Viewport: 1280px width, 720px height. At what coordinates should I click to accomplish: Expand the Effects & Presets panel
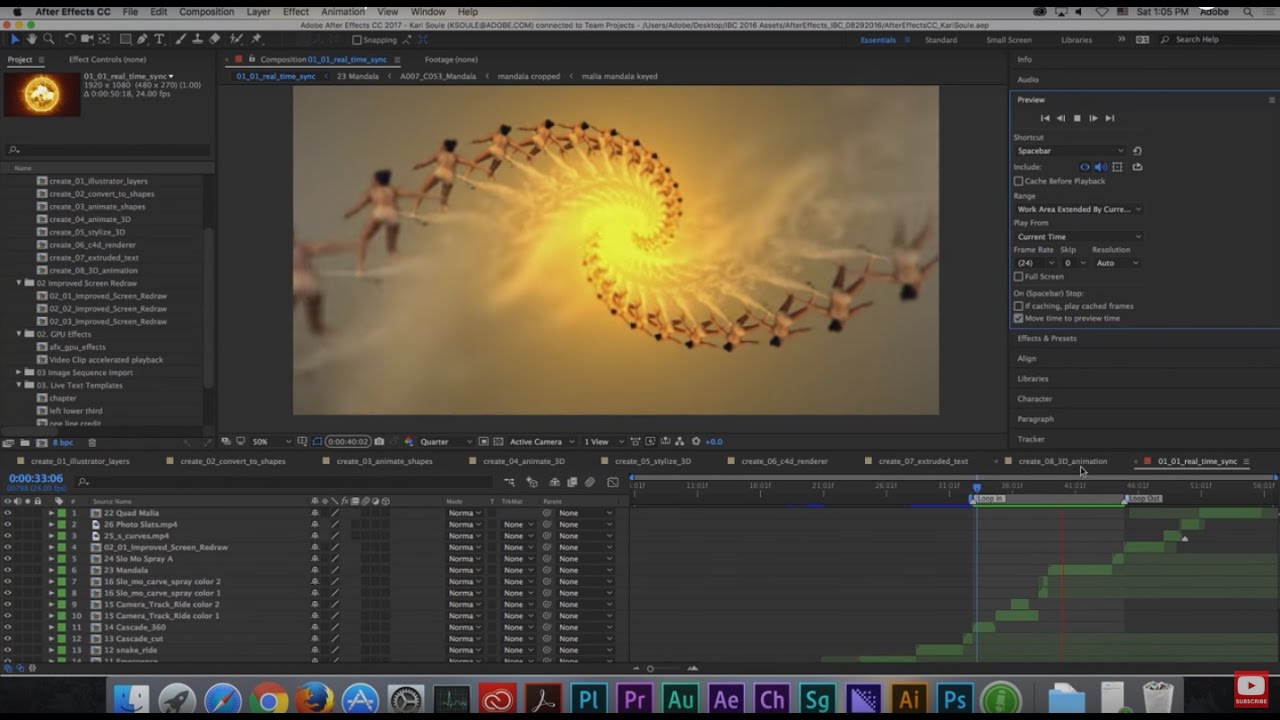[x=1047, y=338]
